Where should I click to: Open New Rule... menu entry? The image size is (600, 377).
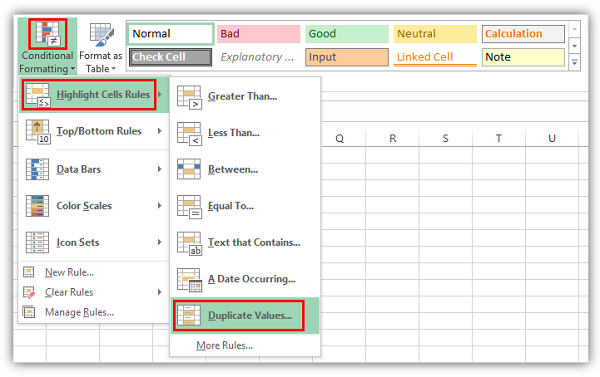(94, 272)
